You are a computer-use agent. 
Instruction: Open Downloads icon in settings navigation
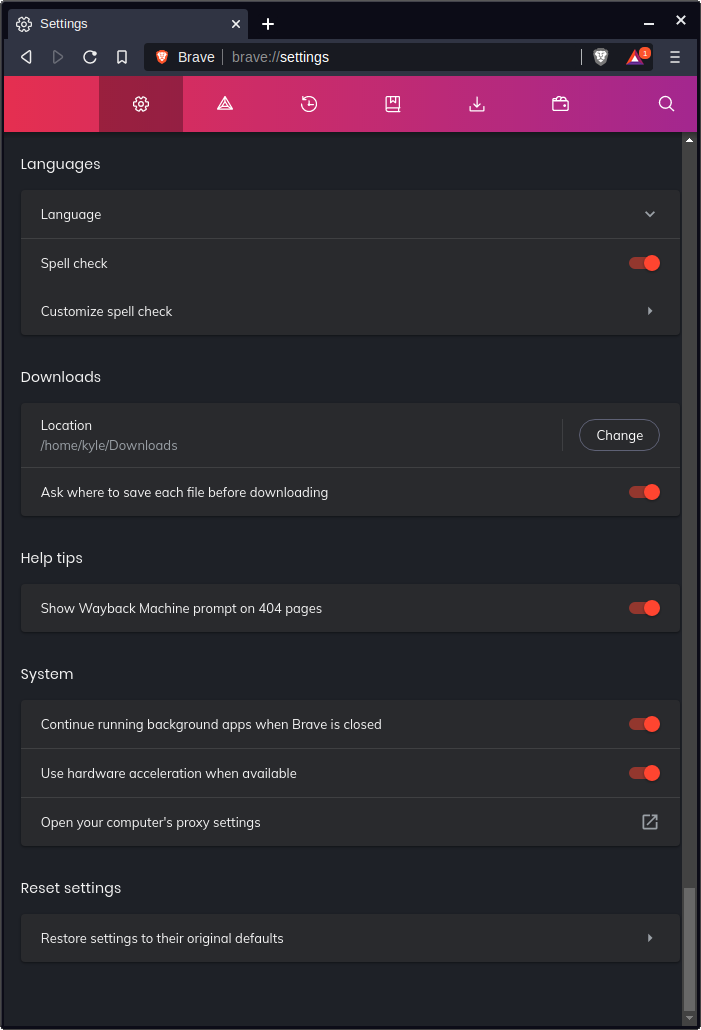tap(477, 103)
